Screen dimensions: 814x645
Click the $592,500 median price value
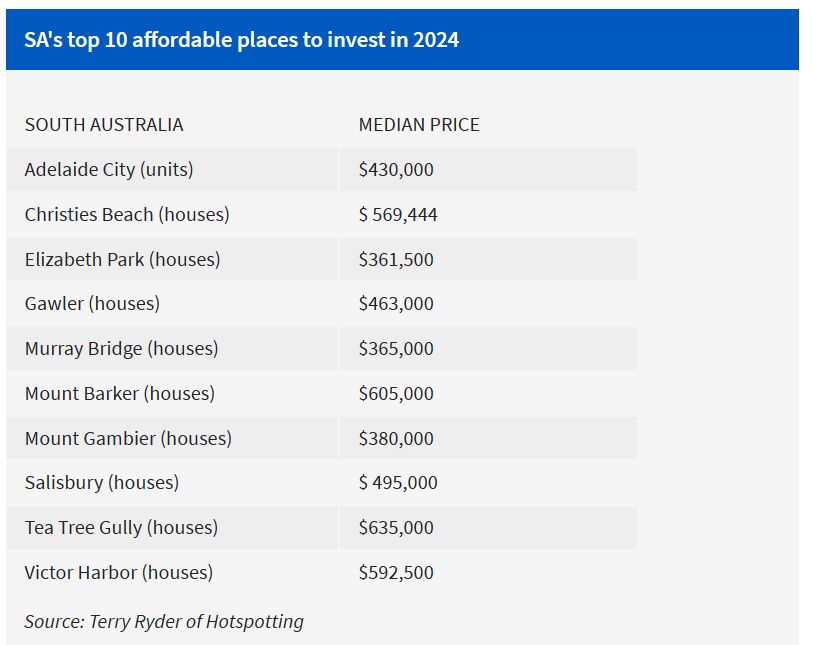coord(396,573)
